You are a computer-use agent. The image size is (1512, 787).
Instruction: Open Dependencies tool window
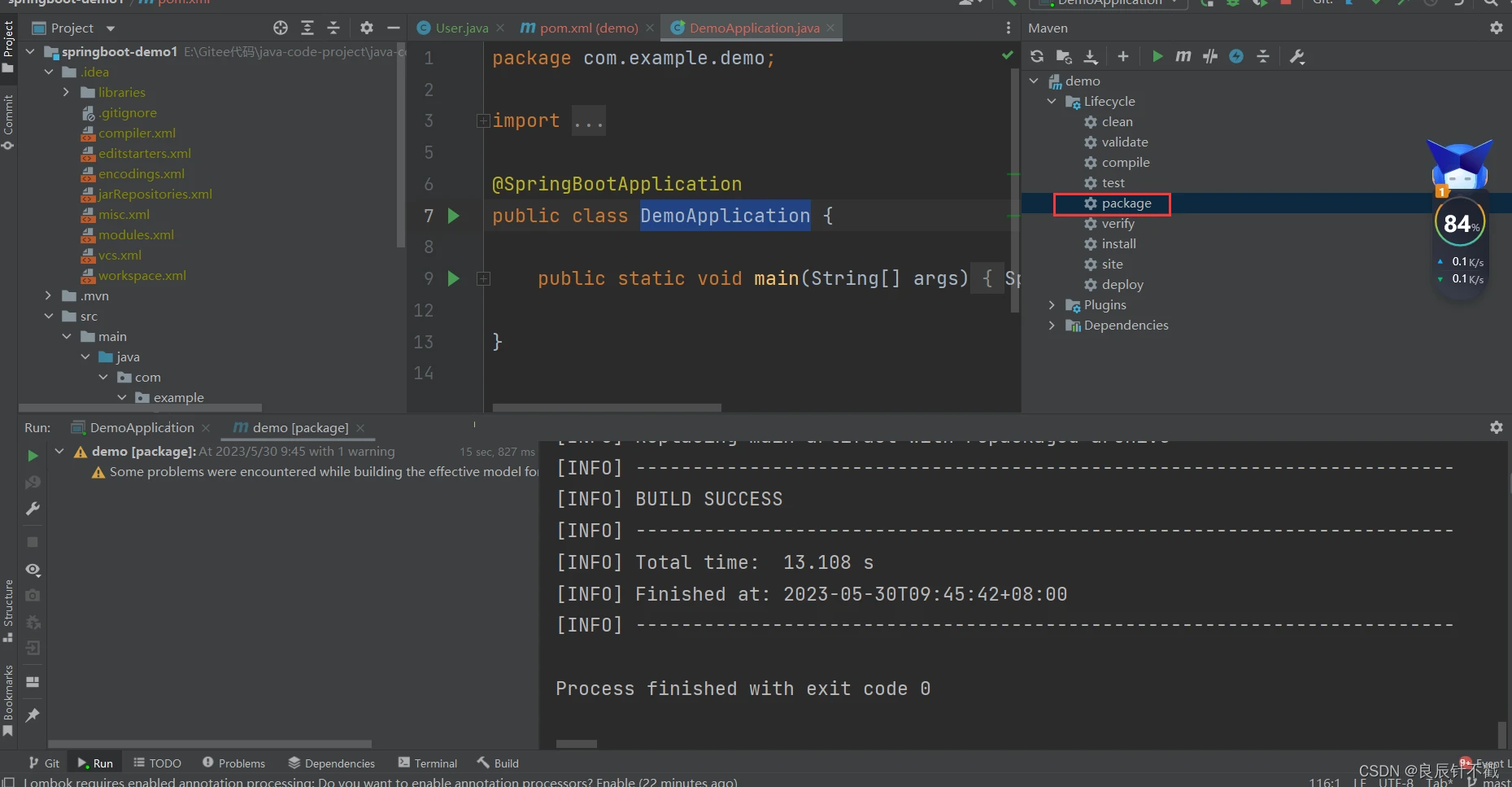point(332,763)
